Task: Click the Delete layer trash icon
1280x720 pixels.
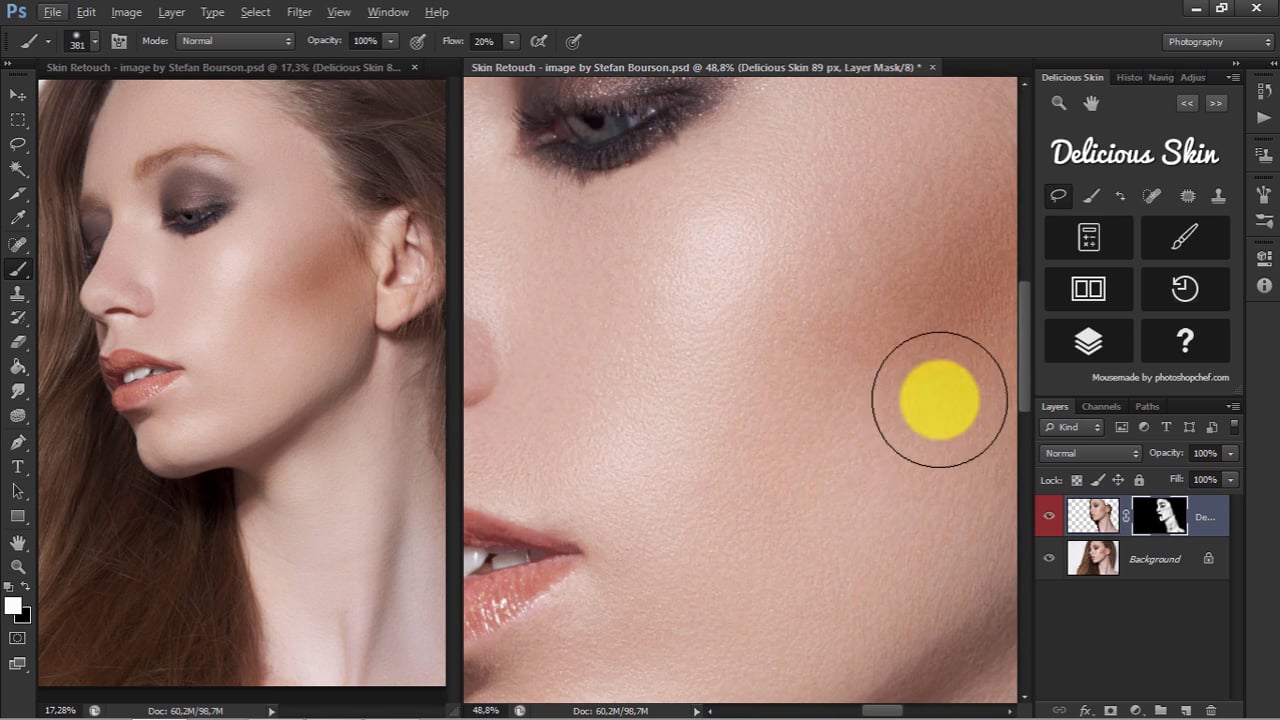Action: point(1211,710)
